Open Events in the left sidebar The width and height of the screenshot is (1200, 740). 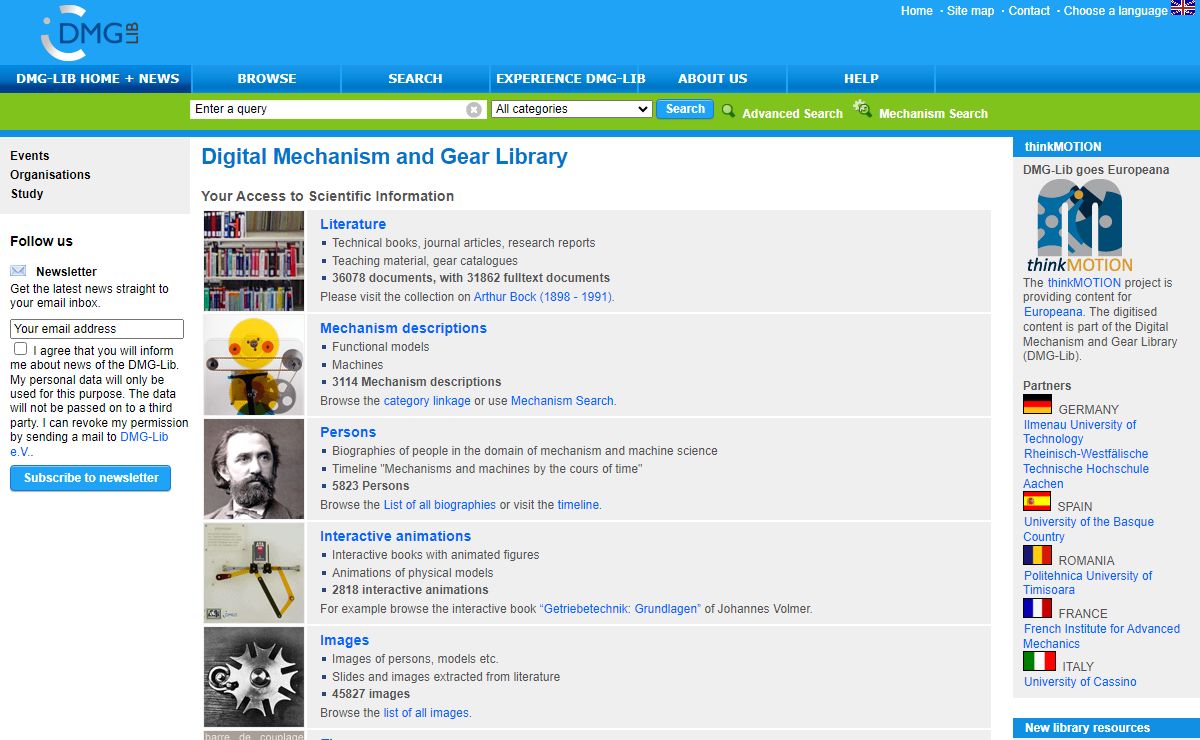pyautogui.click(x=30, y=156)
